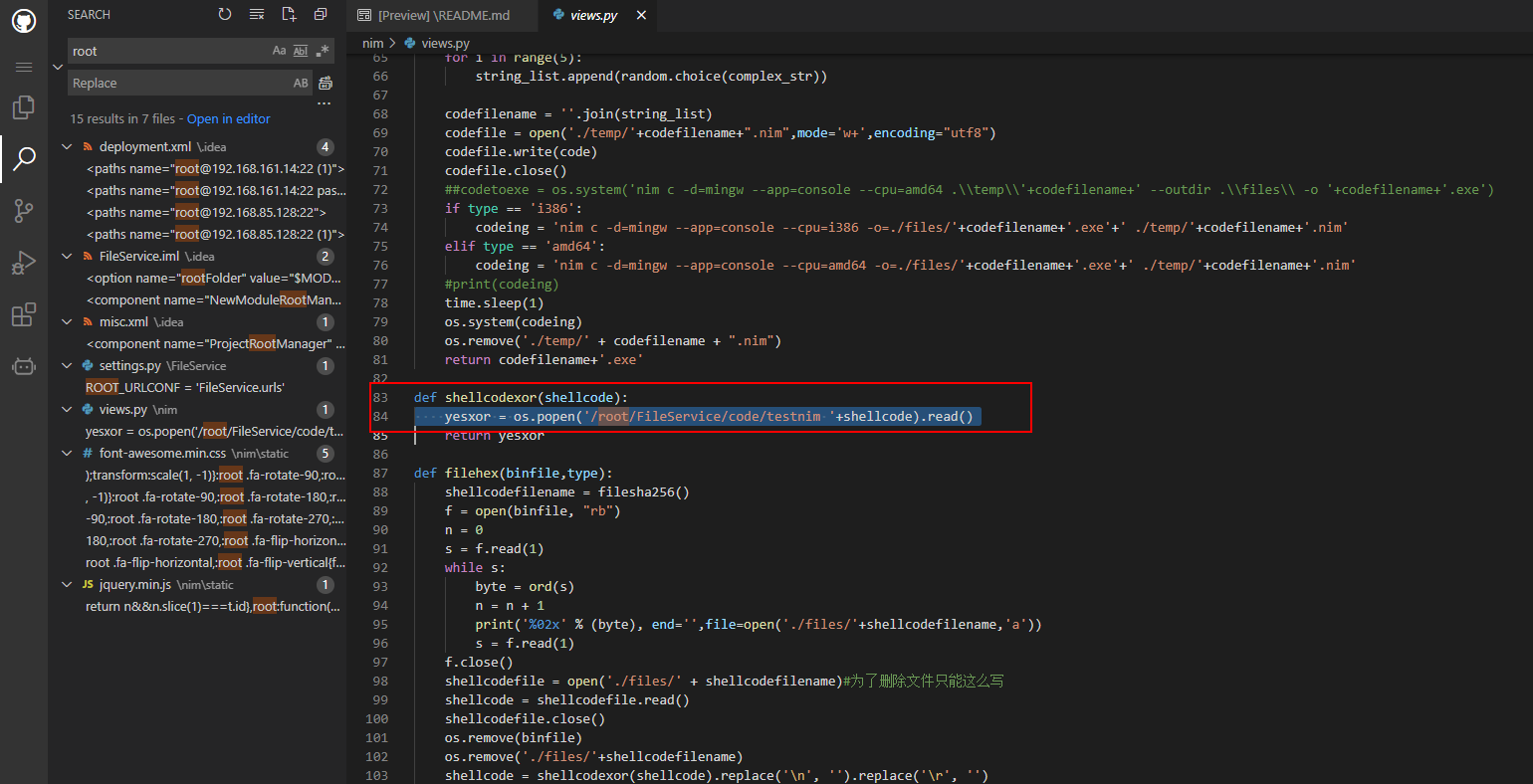The height and width of the screenshot is (784, 1533).
Task: Toggle Match Case in search box
Action: pyautogui.click(x=280, y=51)
